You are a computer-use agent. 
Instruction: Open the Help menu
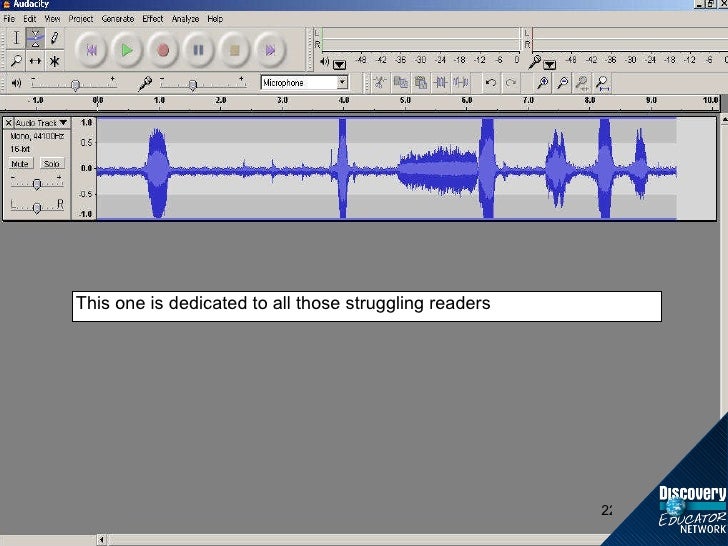point(215,19)
